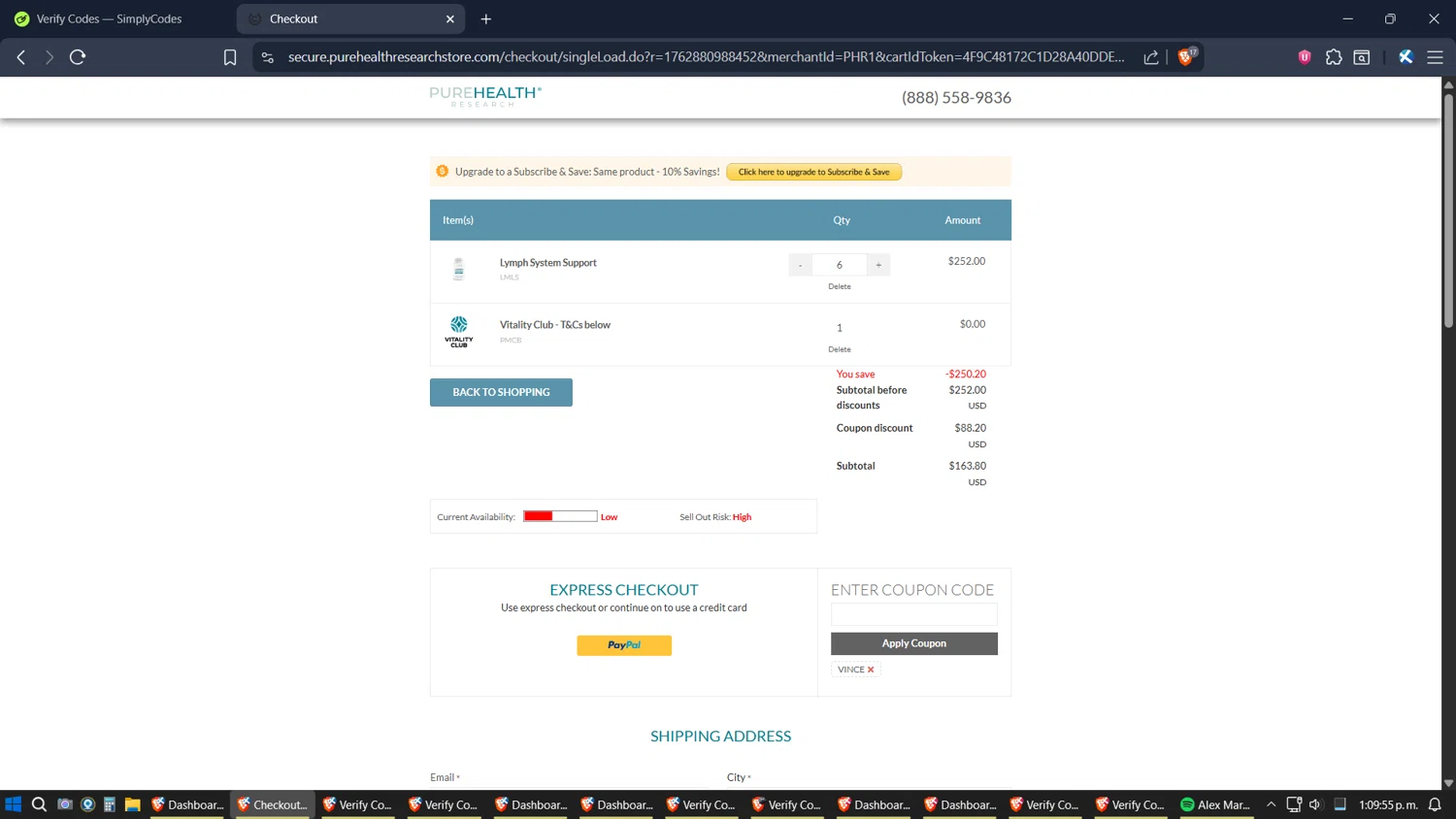
Task: Click the coupon code input field
Action: (914, 614)
